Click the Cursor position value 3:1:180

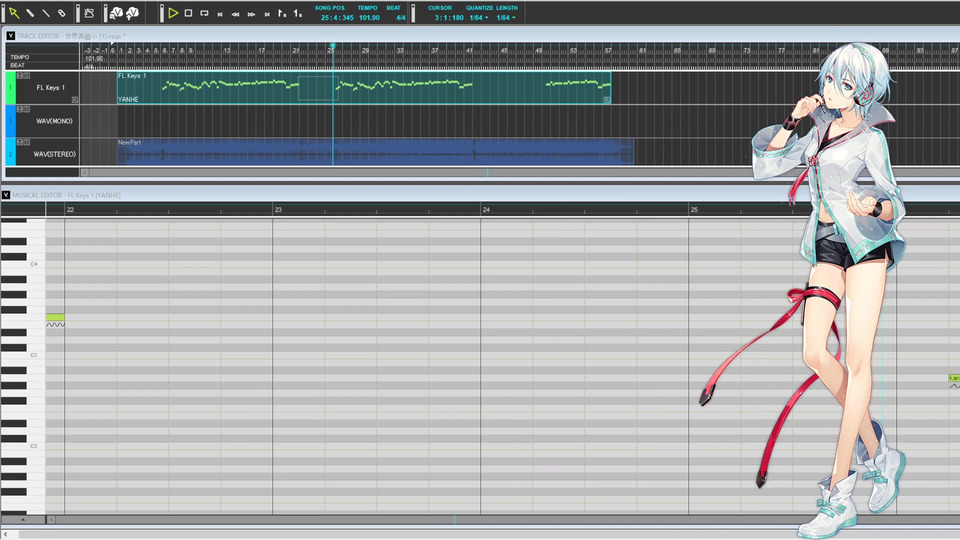[x=449, y=18]
